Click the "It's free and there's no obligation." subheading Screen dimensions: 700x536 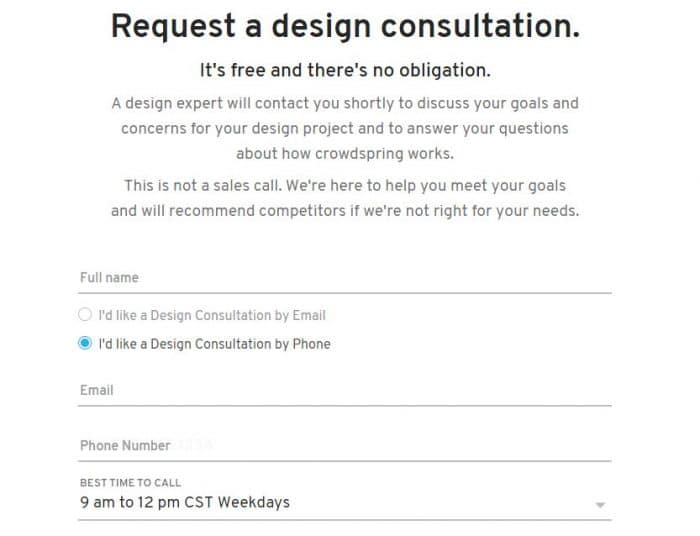(x=345, y=71)
